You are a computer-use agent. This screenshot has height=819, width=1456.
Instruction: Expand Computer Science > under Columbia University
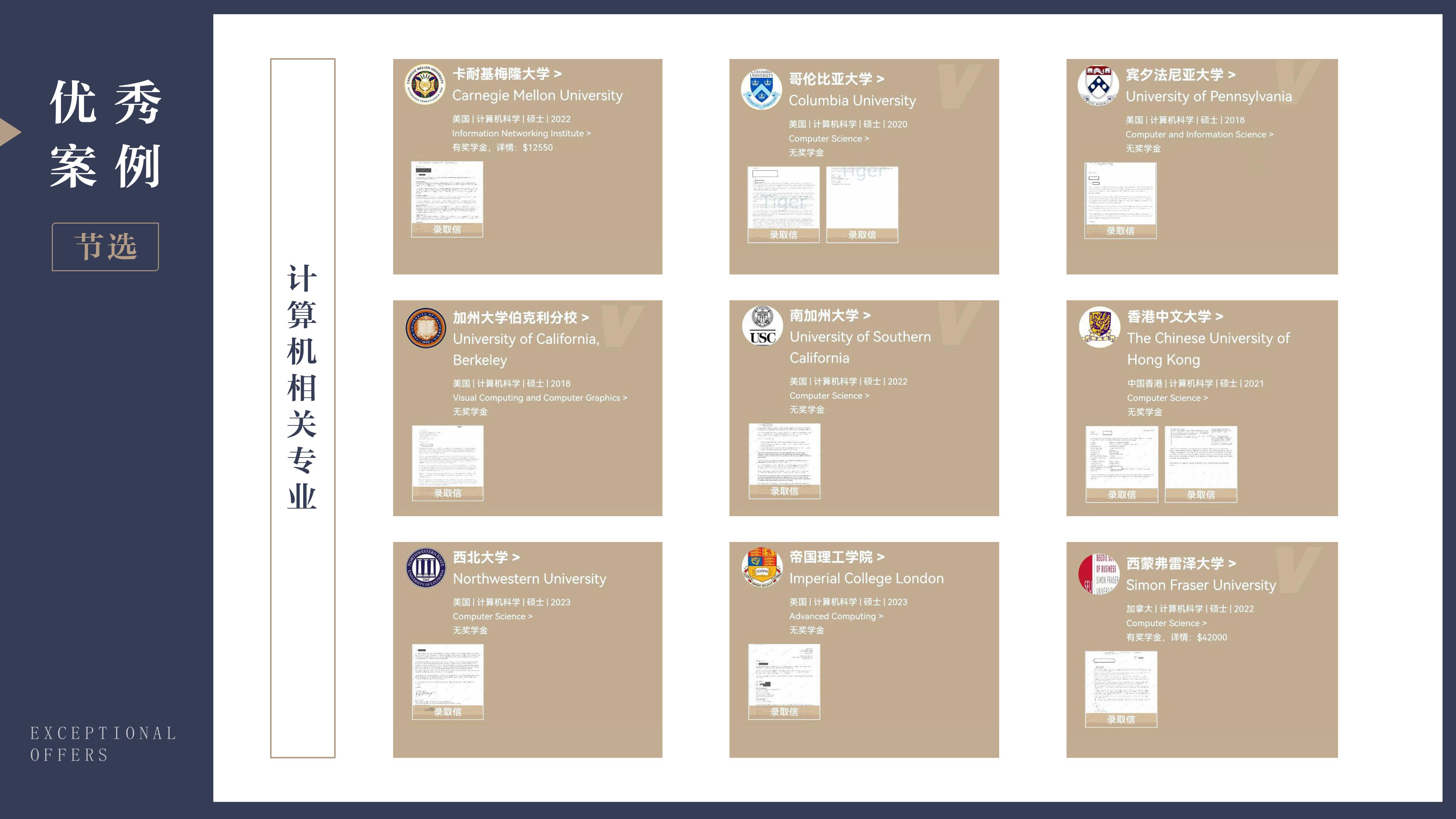[828, 138]
